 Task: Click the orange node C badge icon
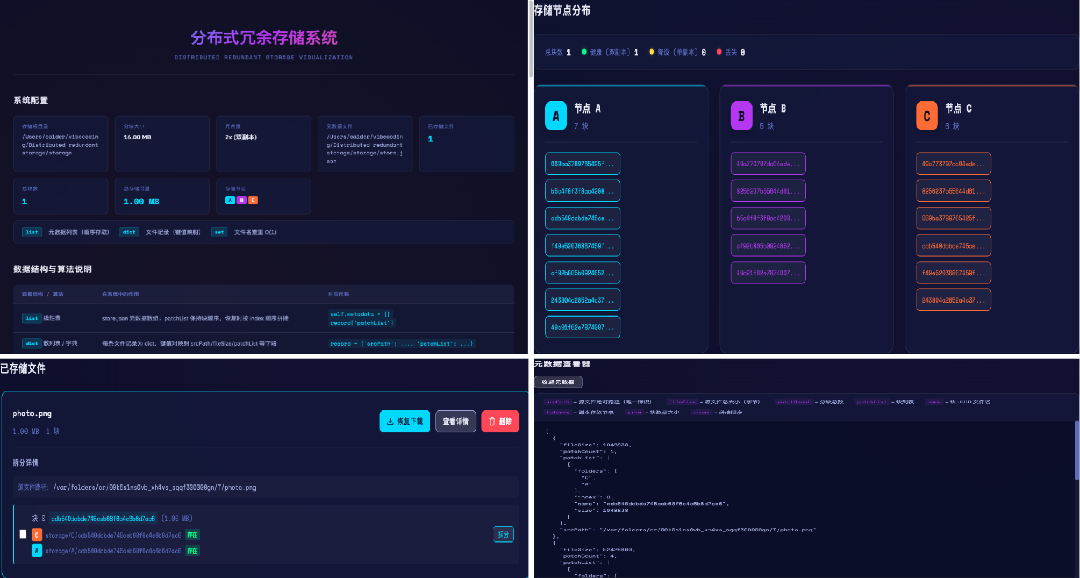(x=927, y=116)
